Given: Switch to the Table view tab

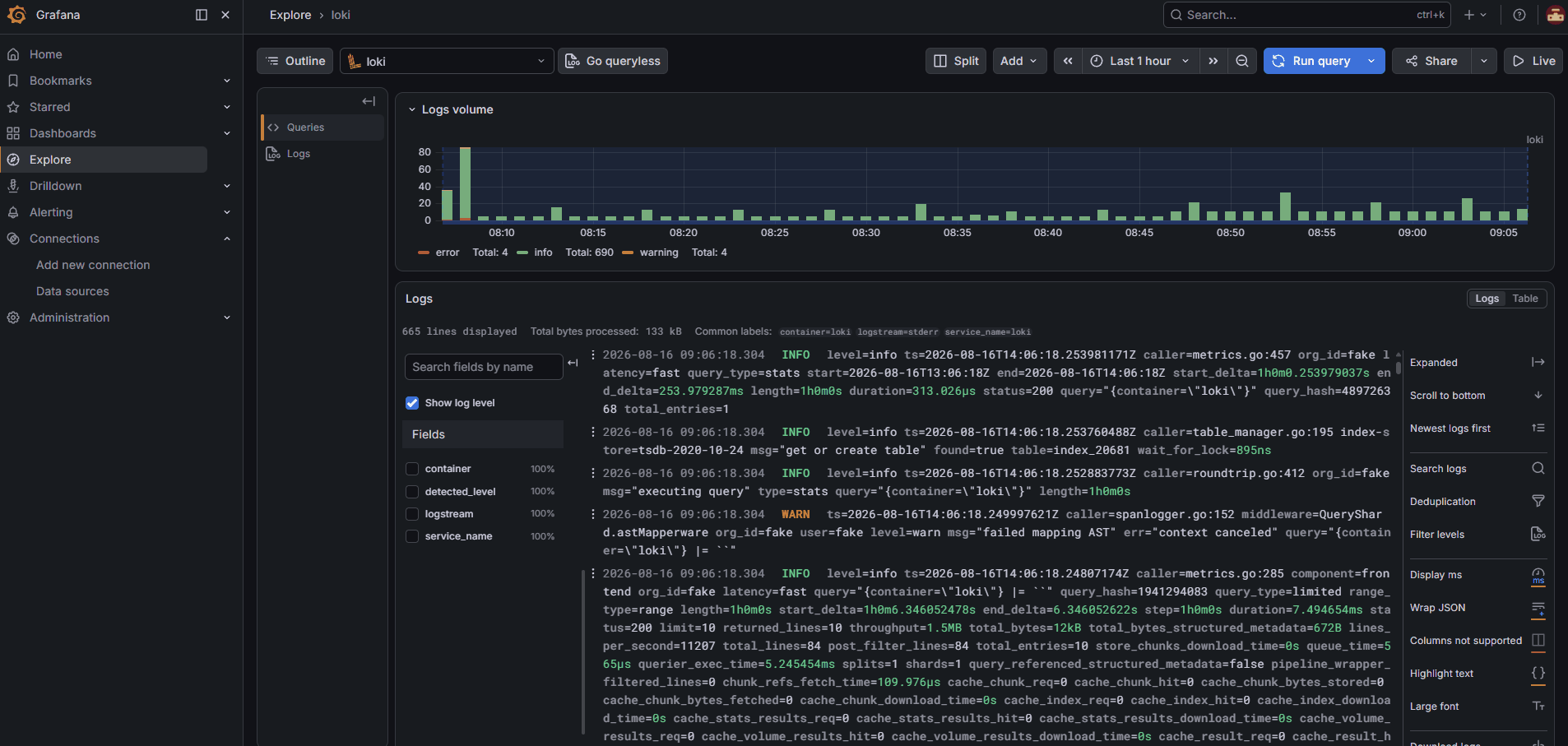Looking at the screenshot, I should [x=1524, y=299].
